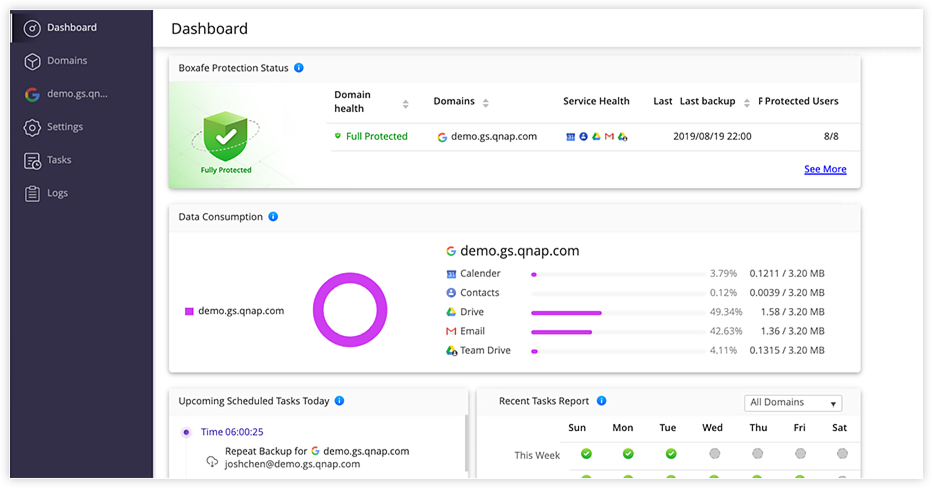Screen dimensions: 932x488
Task: Click the Settings gear icon in sidebar
Action: [x=32, y=127]
